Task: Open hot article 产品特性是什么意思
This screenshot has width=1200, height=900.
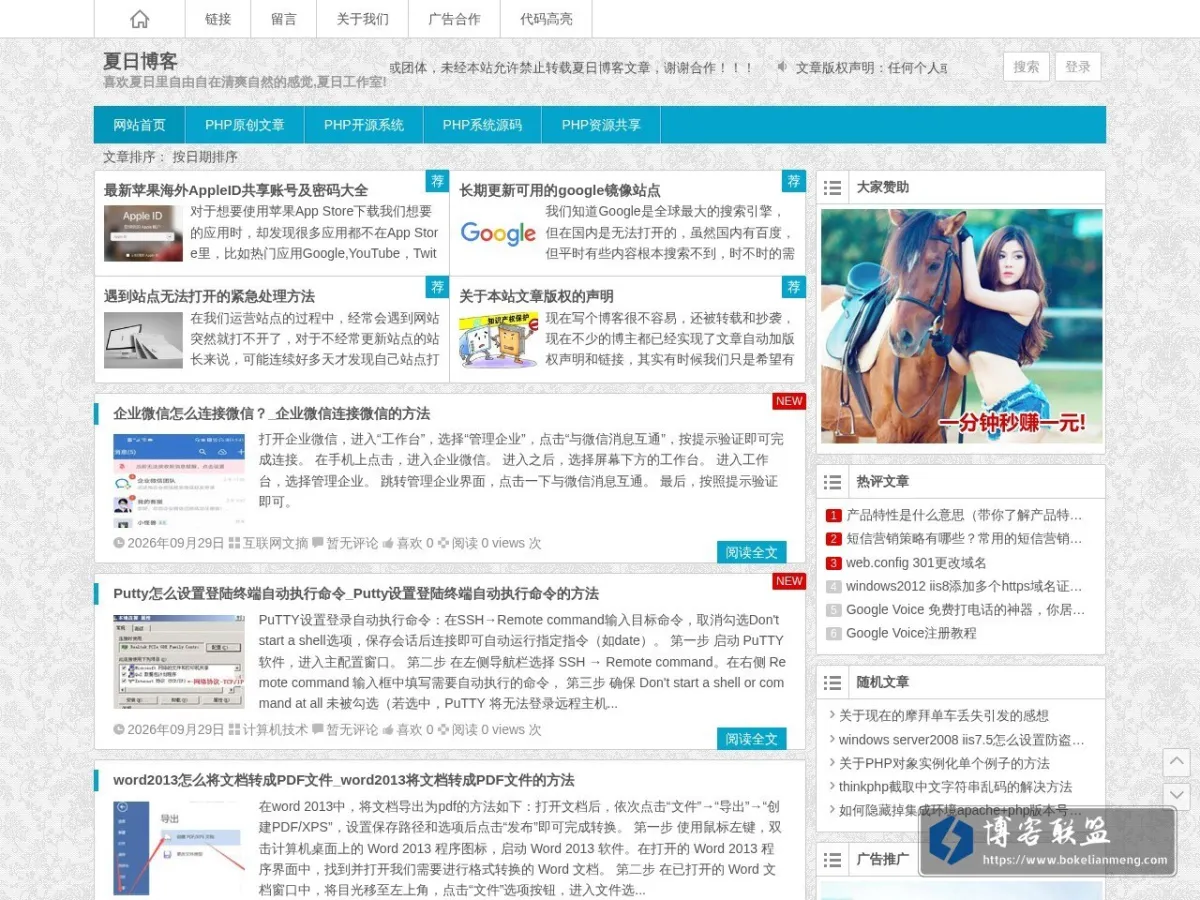Action: tap(964, 516)
